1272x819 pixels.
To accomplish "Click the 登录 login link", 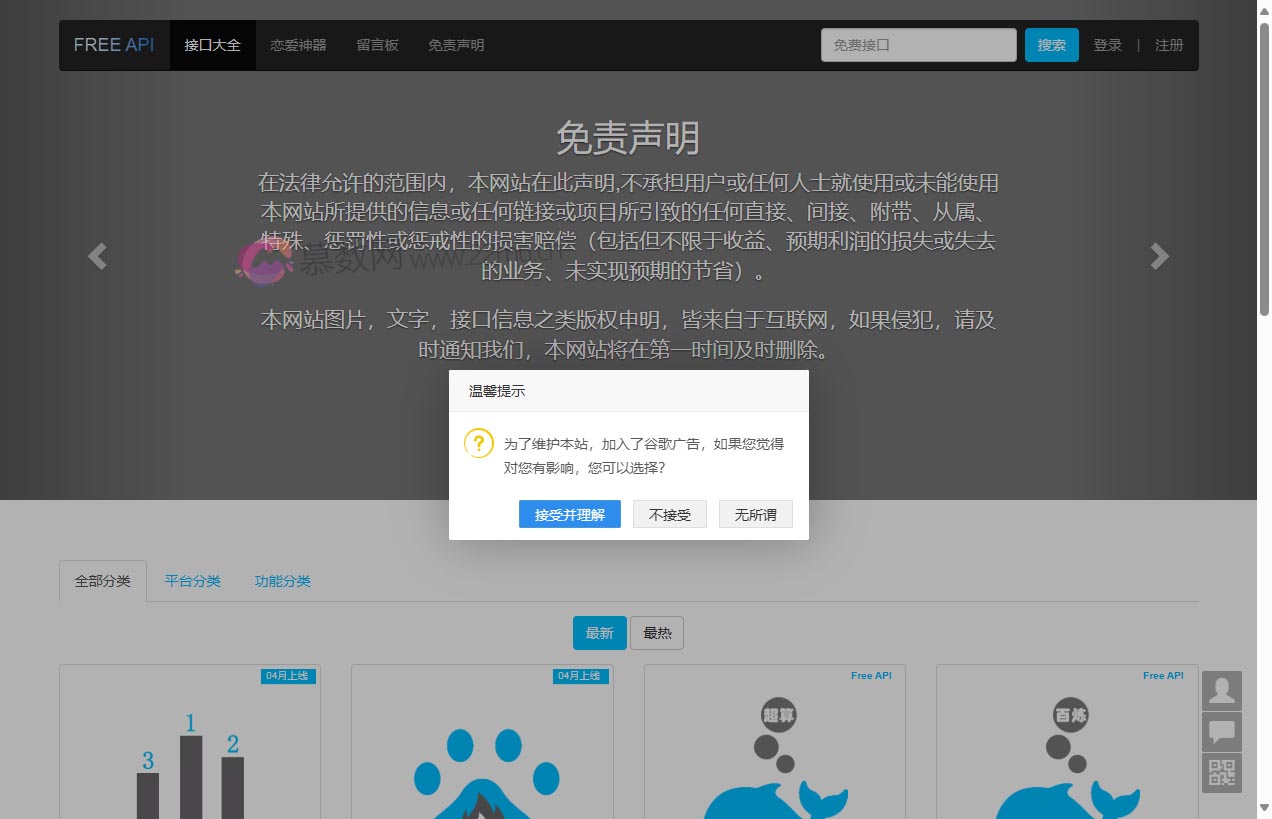I will click(x=1107, y=45).
